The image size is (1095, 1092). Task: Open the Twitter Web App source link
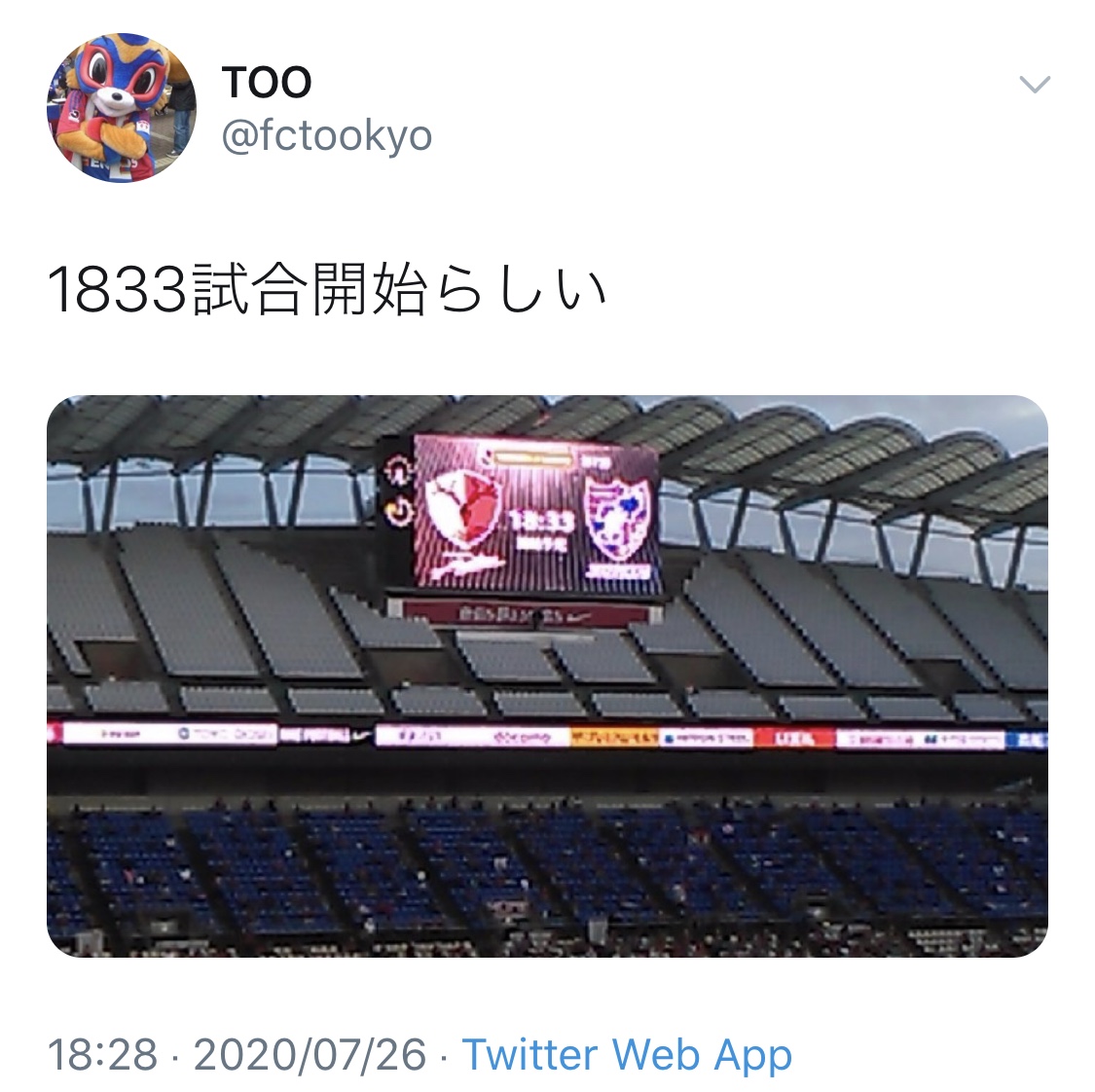pyautogui.click(x=627, y=1054)
